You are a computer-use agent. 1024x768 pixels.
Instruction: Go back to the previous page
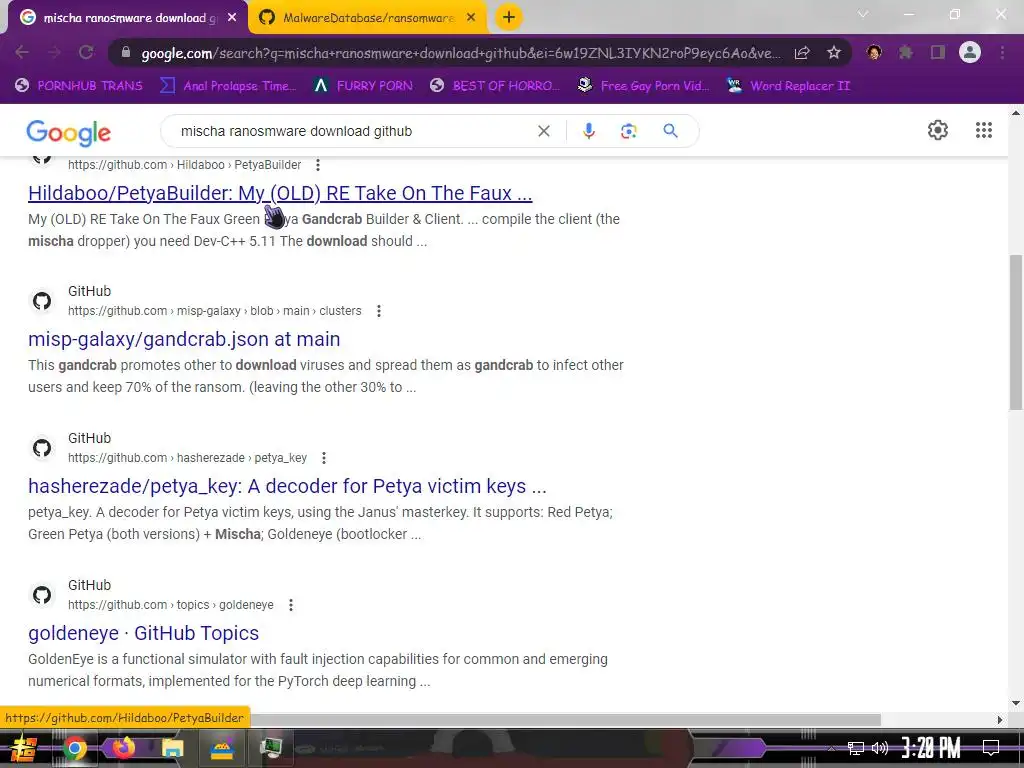[x=22, y=53]
